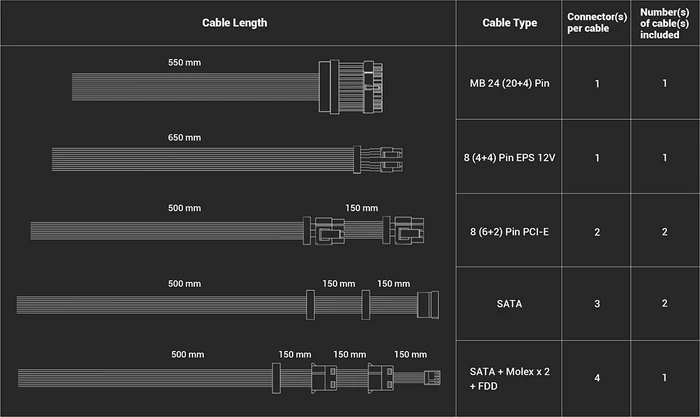This screenshot has height=417, width=700.
Task: Click the Cable Length column header
Action: point(234,23)
